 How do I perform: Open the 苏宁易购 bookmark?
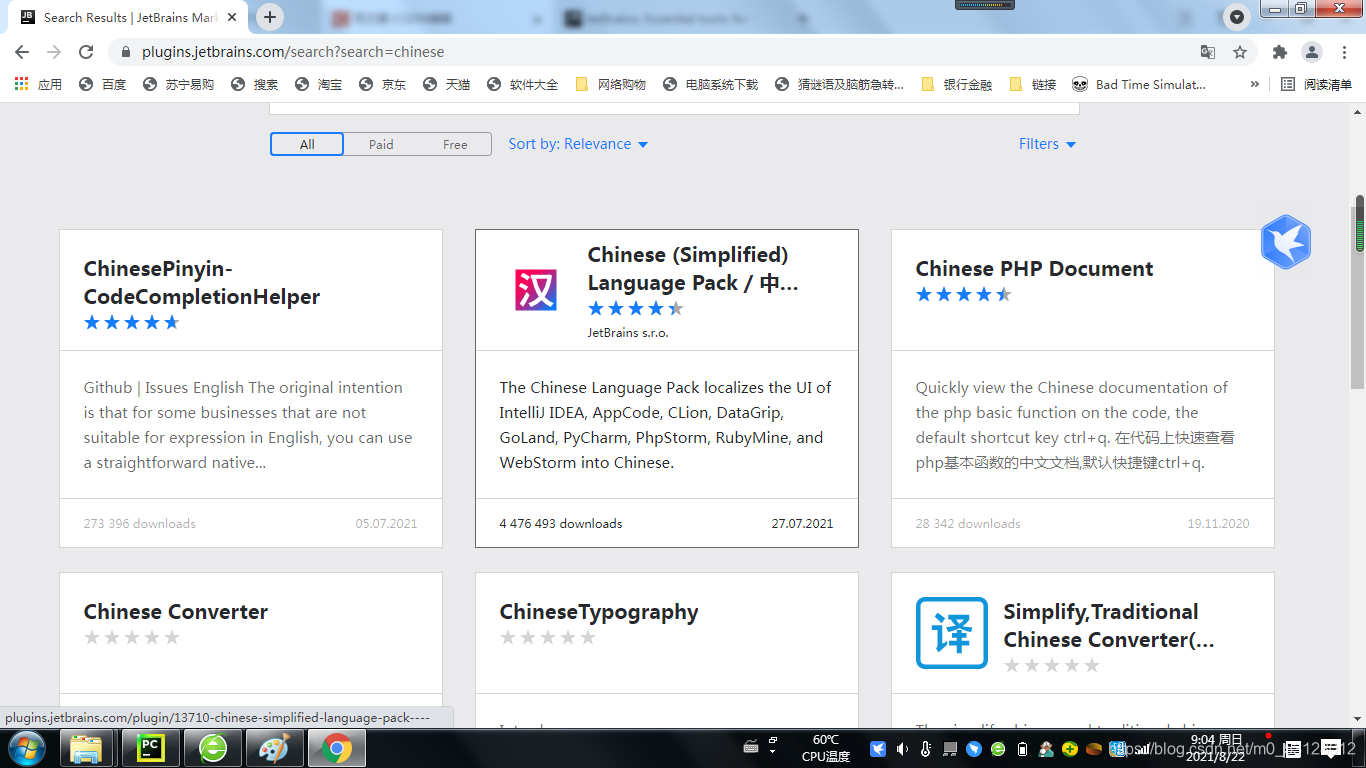177,85
